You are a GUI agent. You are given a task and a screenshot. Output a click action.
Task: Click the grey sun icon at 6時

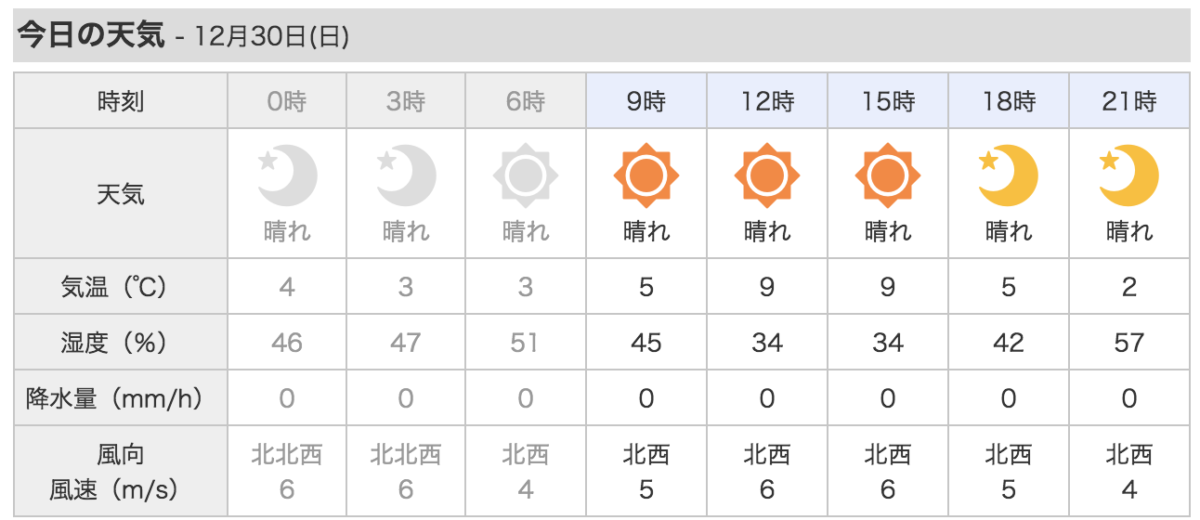(525, 176)
